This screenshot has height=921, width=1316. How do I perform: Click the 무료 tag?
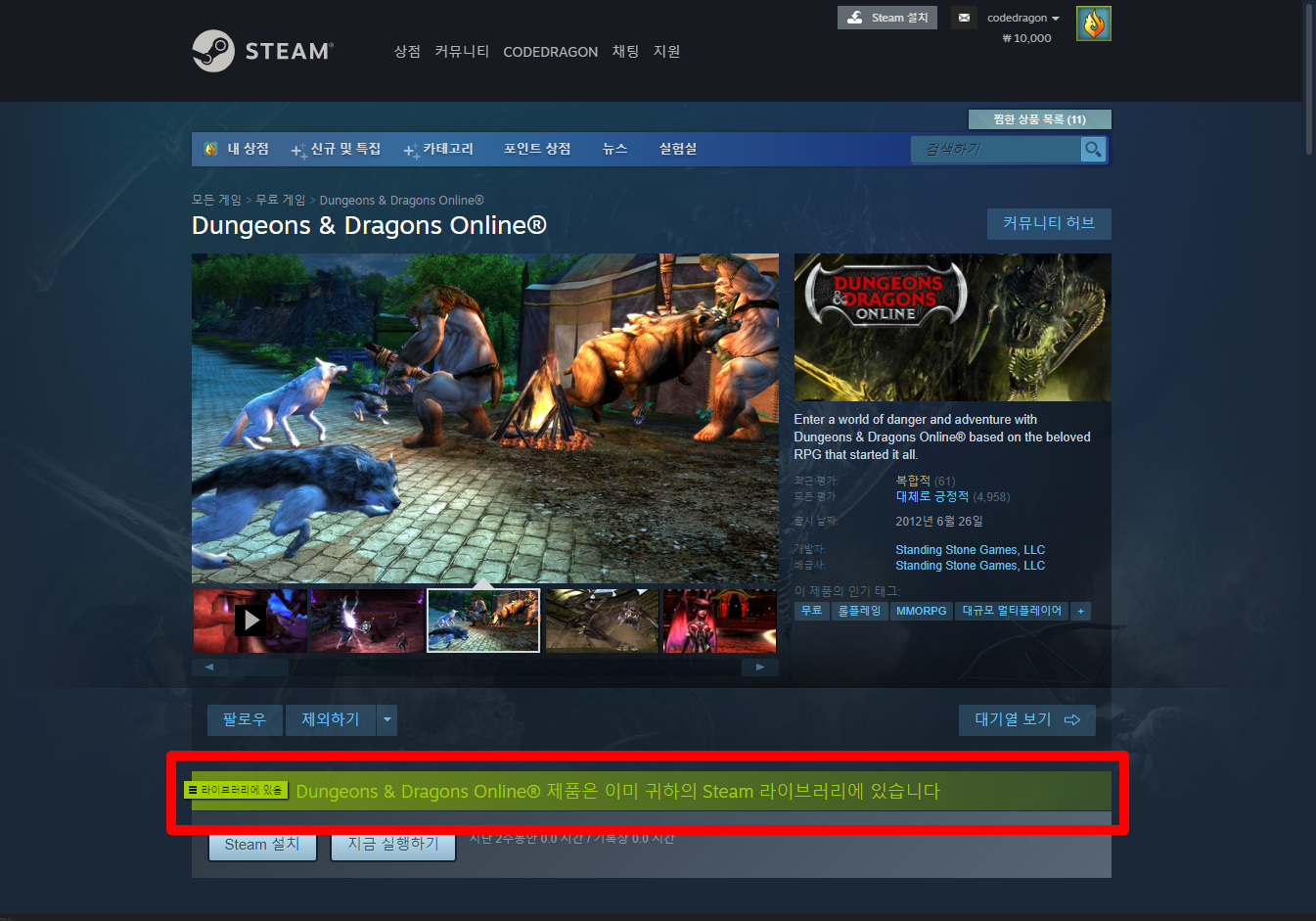811,611
